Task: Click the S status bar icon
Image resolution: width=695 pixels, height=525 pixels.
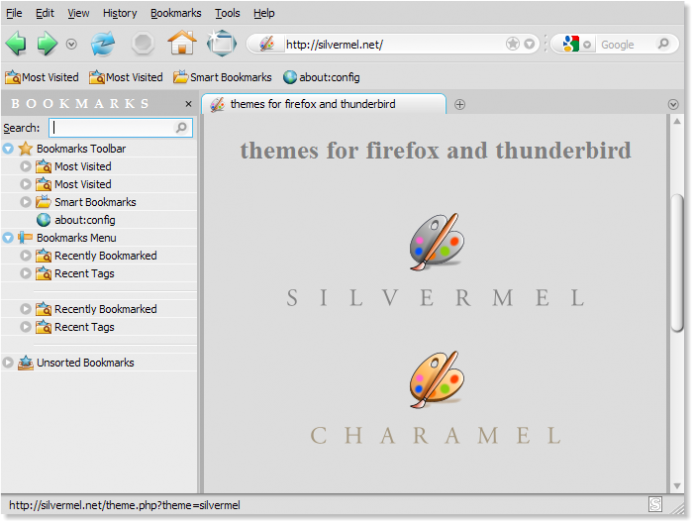Action: (x=655, y=504)
